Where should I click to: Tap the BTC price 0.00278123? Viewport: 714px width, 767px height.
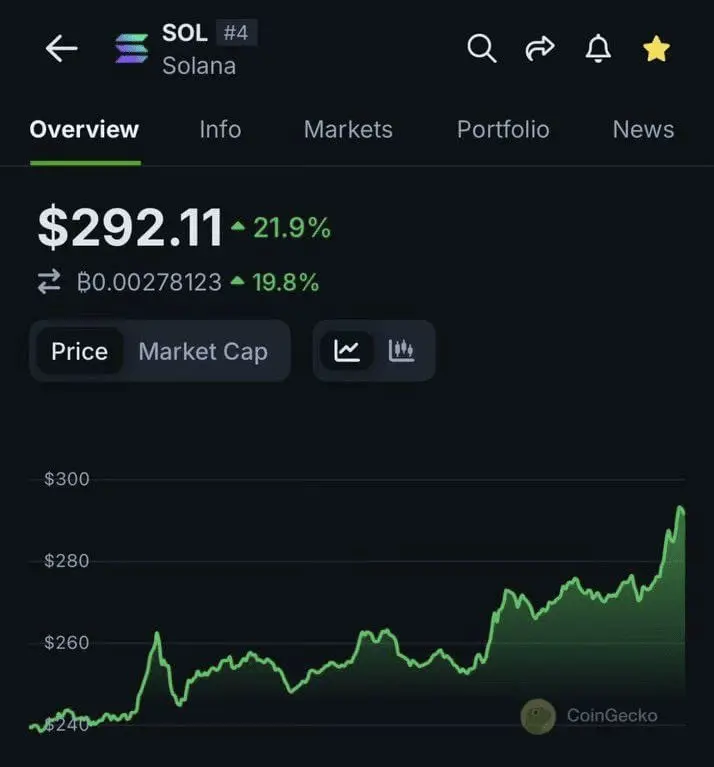click(x=149, y=283)
